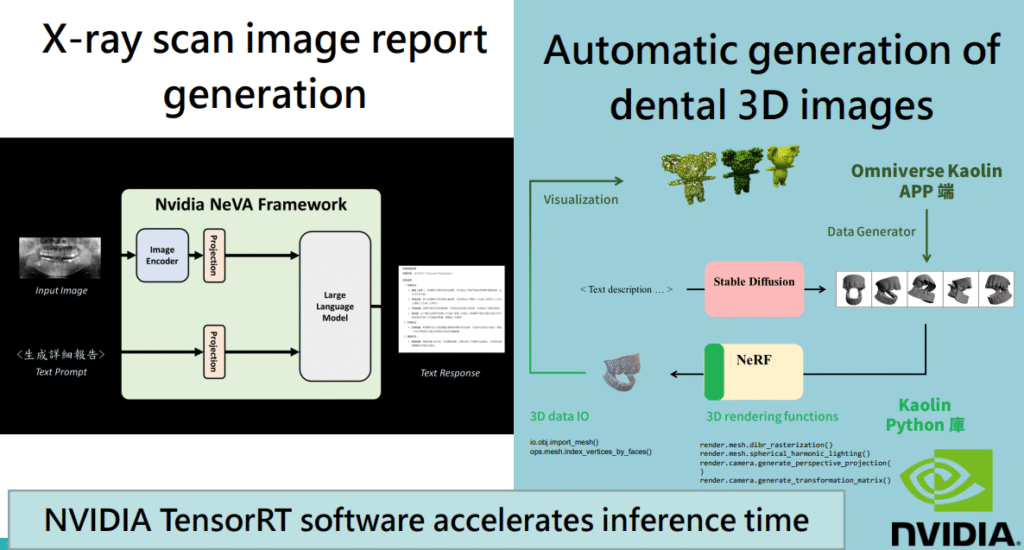Viewport: 1024px width, 550px height.
Task: Click the '3D data IO' label
Action: click(x=559, y=417)
